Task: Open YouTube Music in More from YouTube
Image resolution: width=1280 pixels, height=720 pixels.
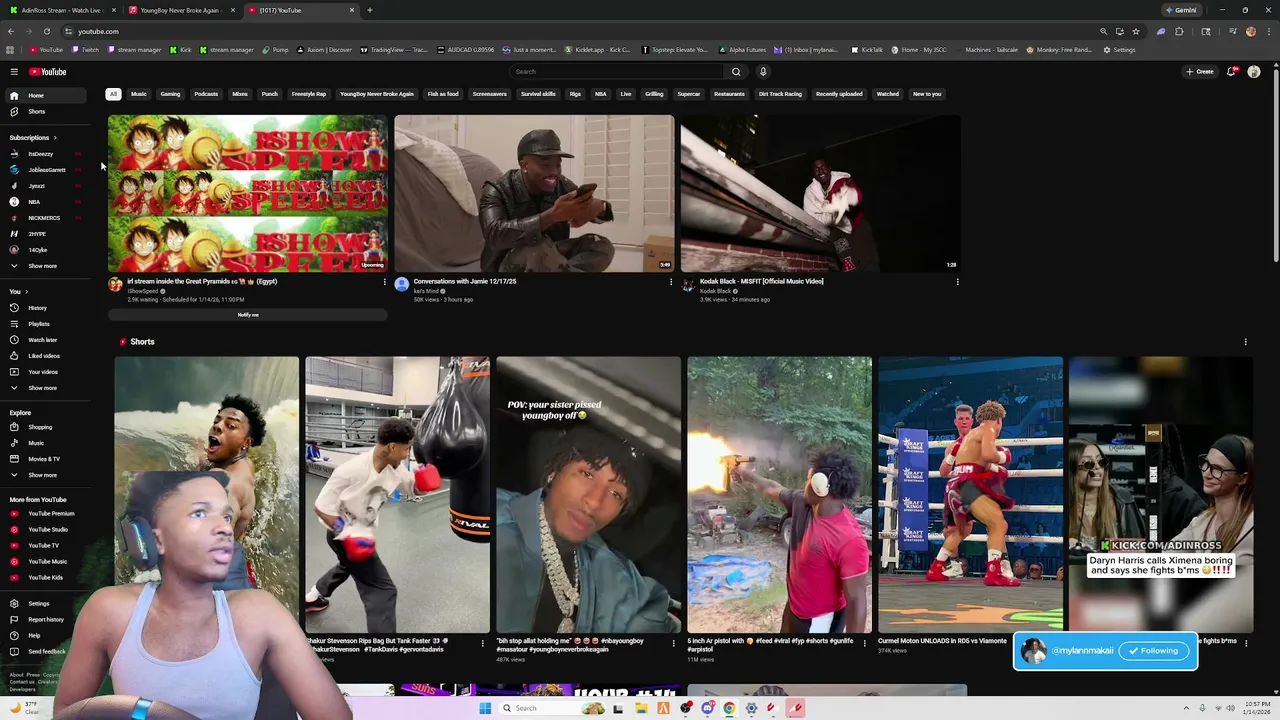Action: 48,561
